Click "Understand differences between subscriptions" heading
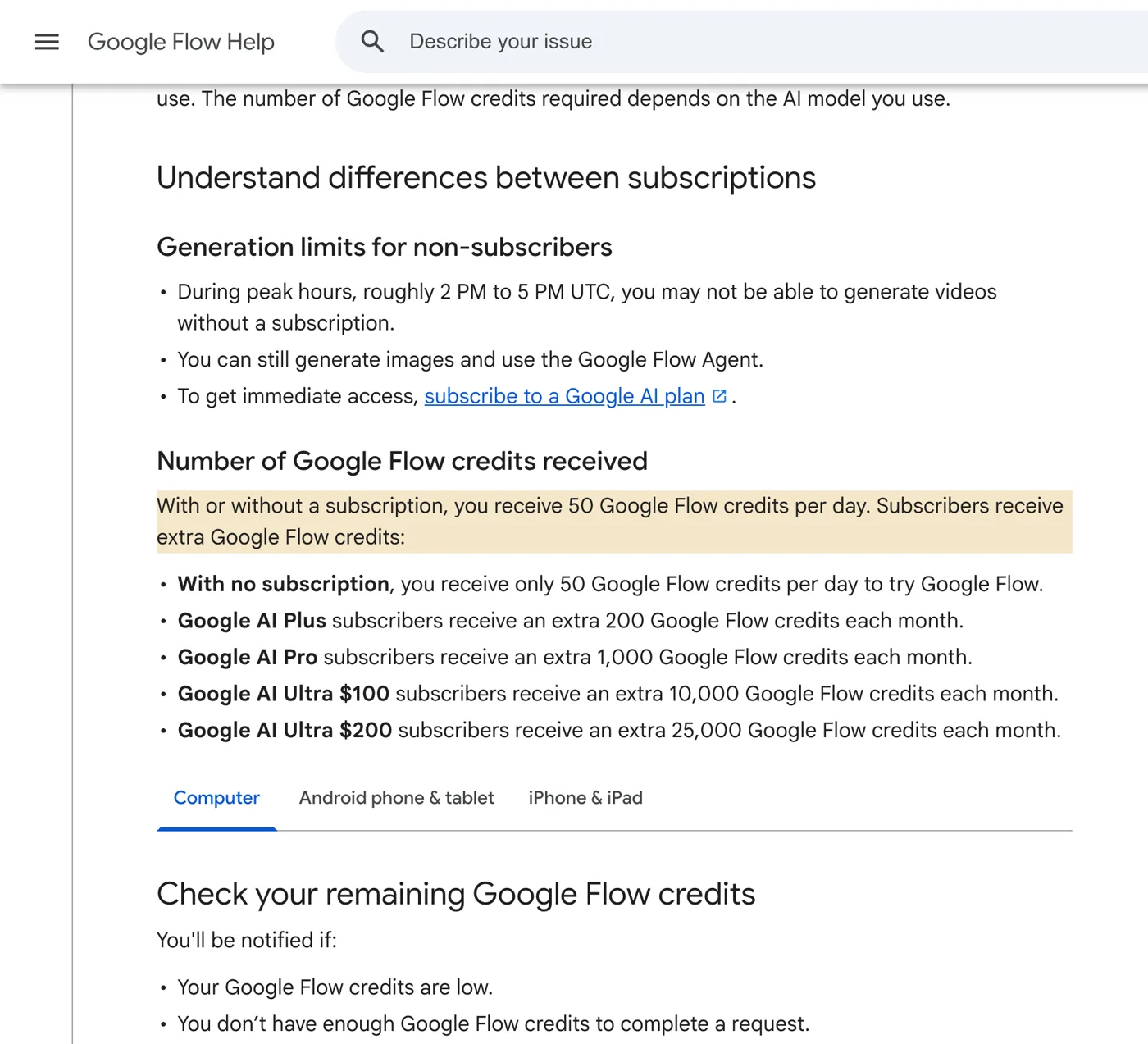1148x1044 pixels. pyautogui.click(x=486, y=178)
